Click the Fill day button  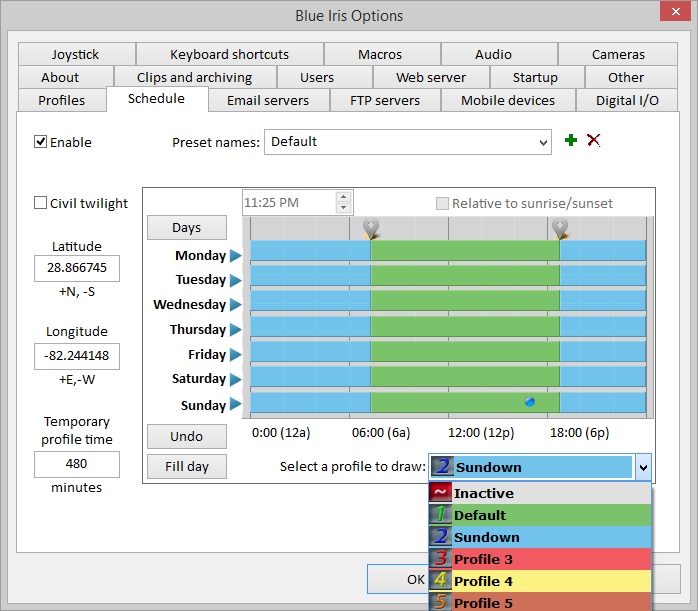pyautogui.click(x=187, y=466)
